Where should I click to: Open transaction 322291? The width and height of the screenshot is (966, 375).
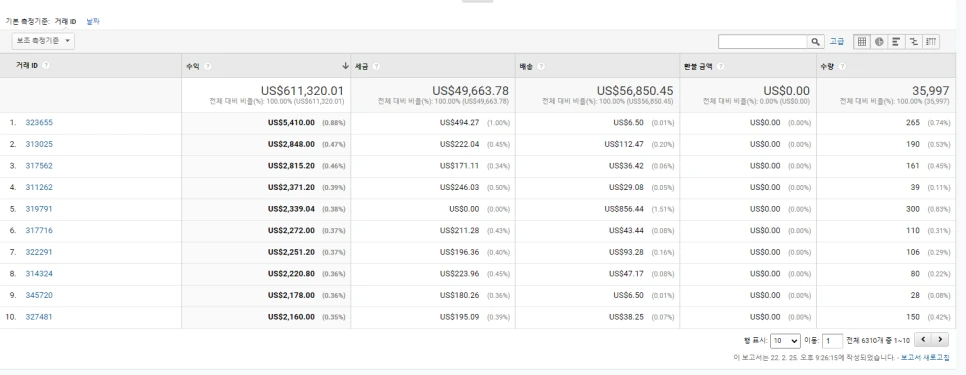39,252
